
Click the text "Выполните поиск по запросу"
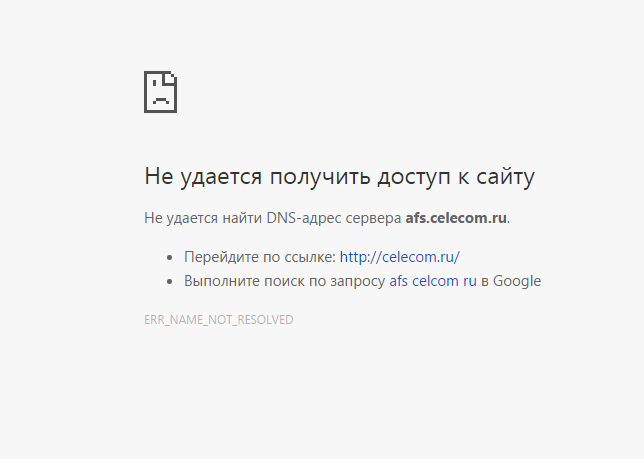[284, 282]
